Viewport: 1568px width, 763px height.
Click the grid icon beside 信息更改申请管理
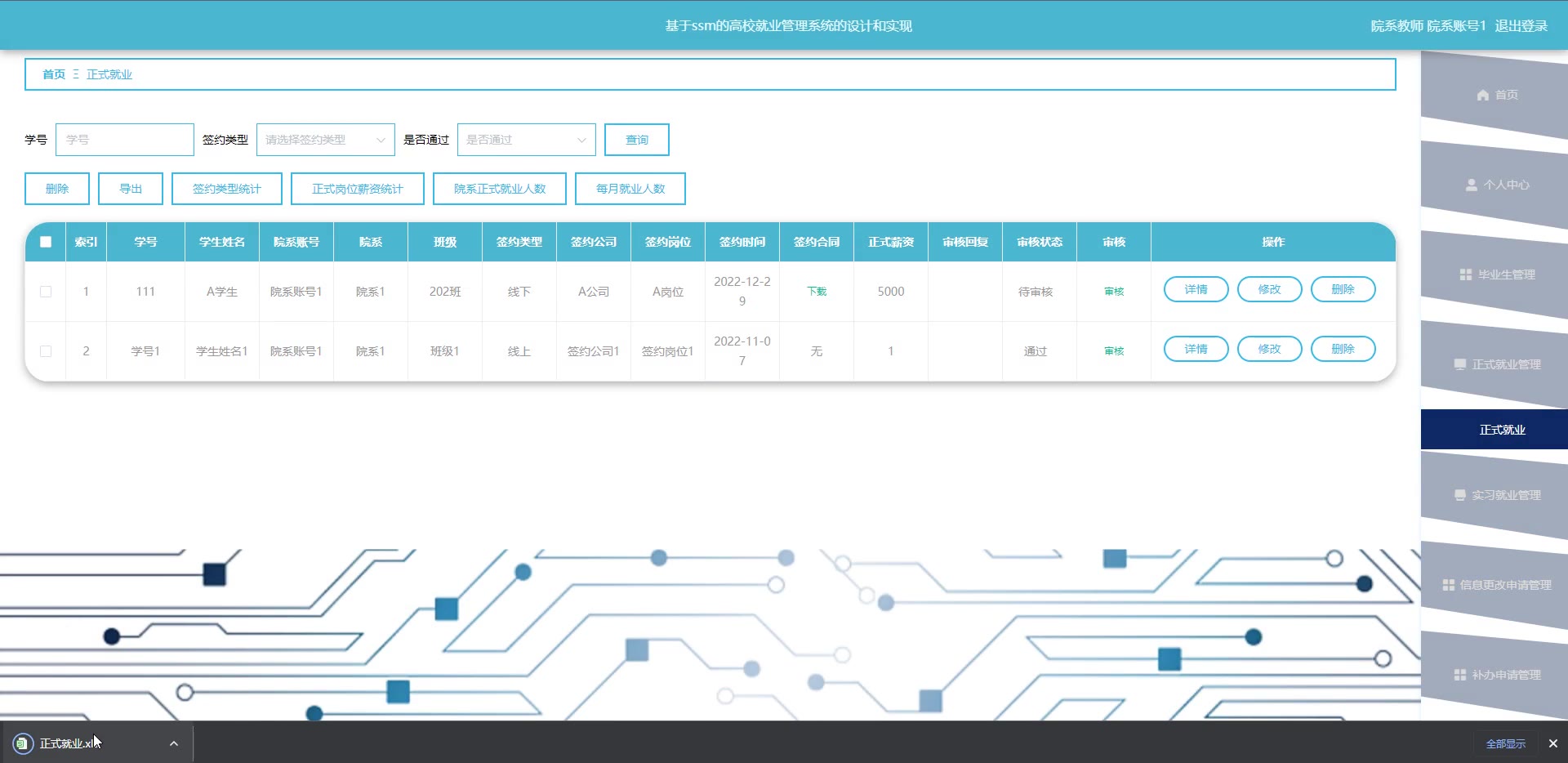click(x=1449, y=586)
